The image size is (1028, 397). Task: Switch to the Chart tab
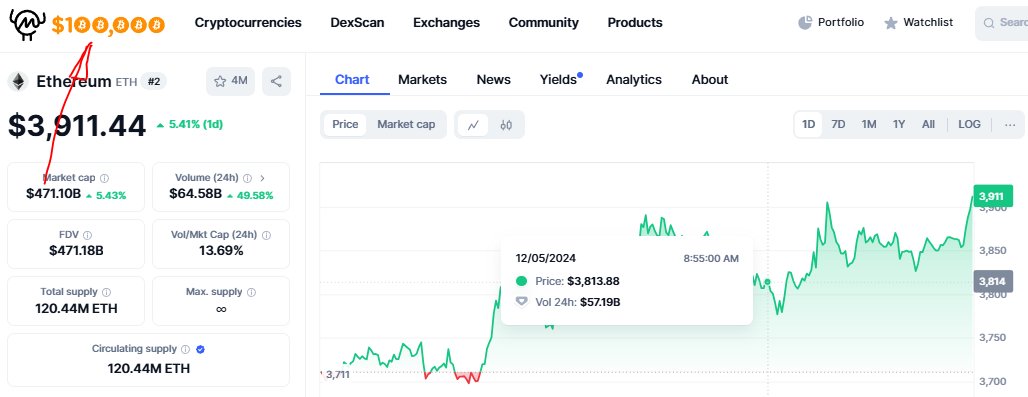[352, 80]
